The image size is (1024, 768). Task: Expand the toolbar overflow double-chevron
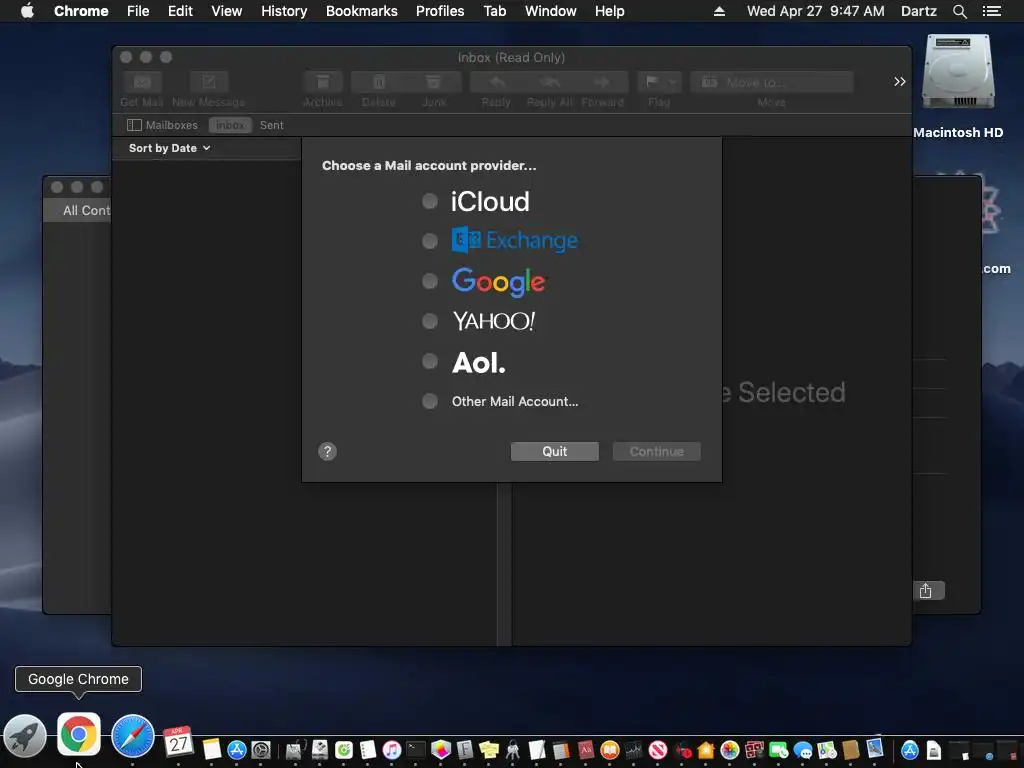(x=899, y=82)
